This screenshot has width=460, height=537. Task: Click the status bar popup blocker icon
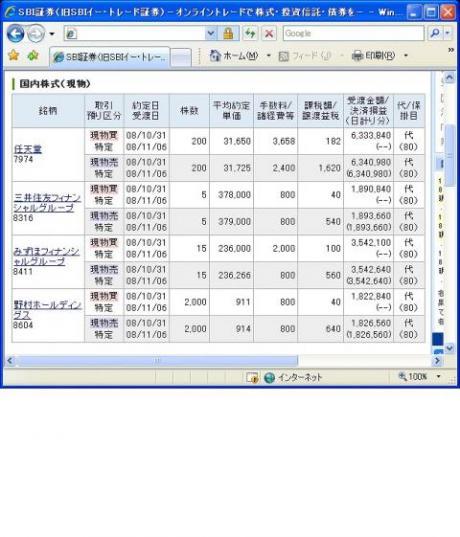point(252,378)
